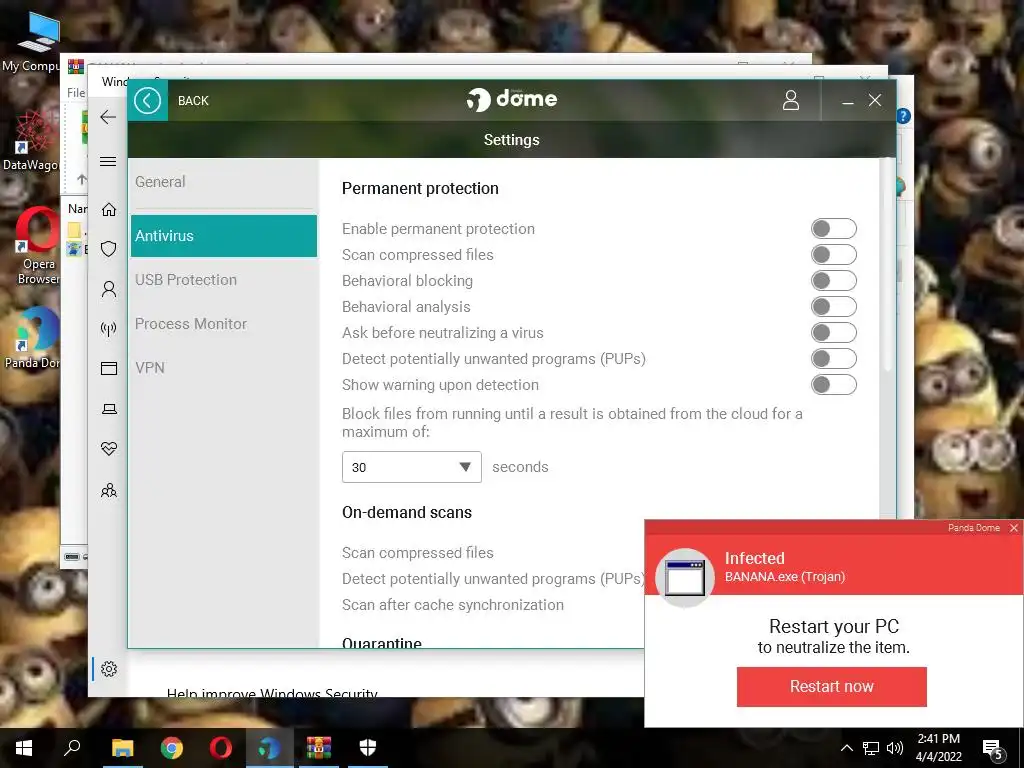Show hidden tray icons chevron

pyautogui.click(x=846, y=748)
